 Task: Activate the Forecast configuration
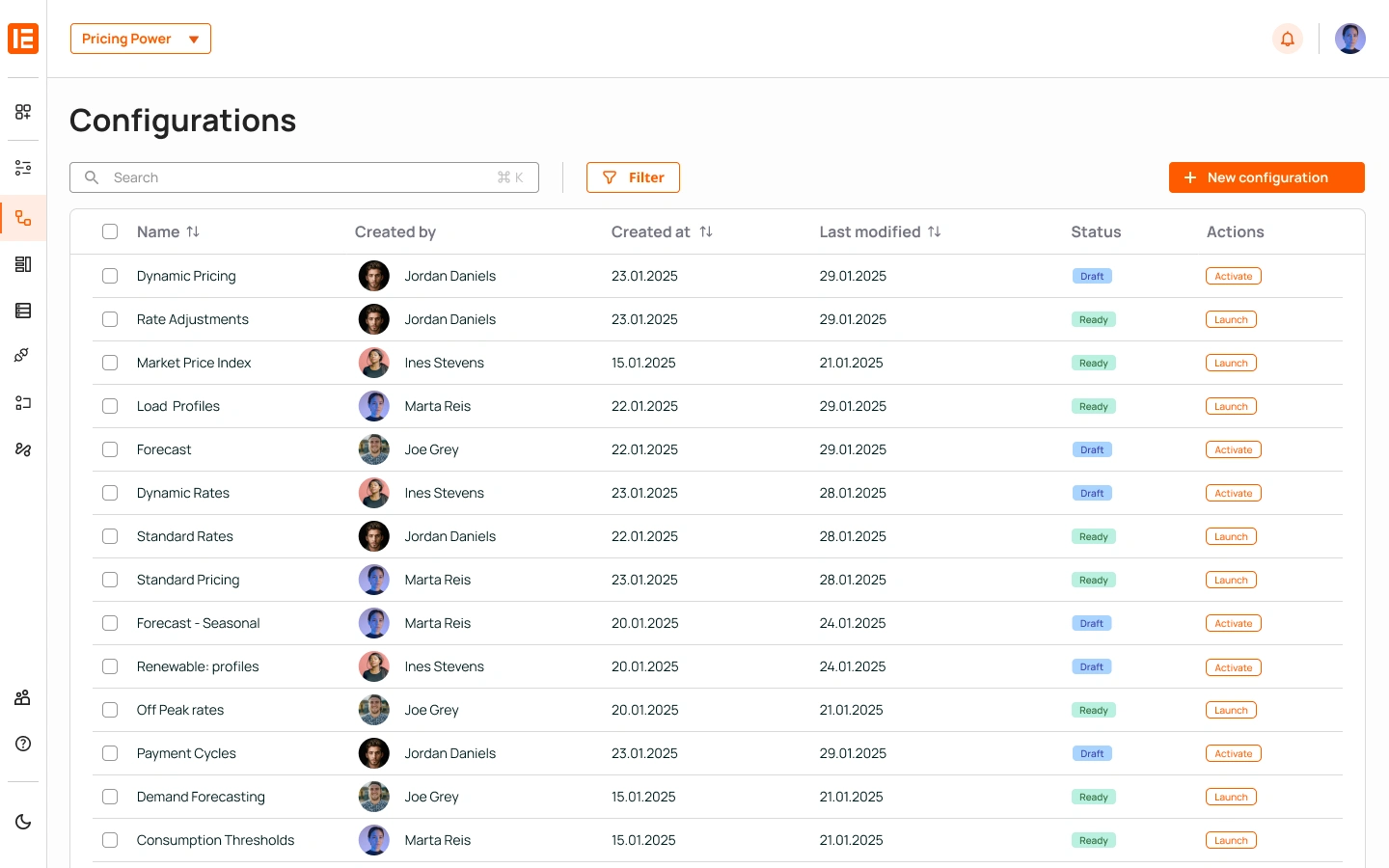point(1233,449)
